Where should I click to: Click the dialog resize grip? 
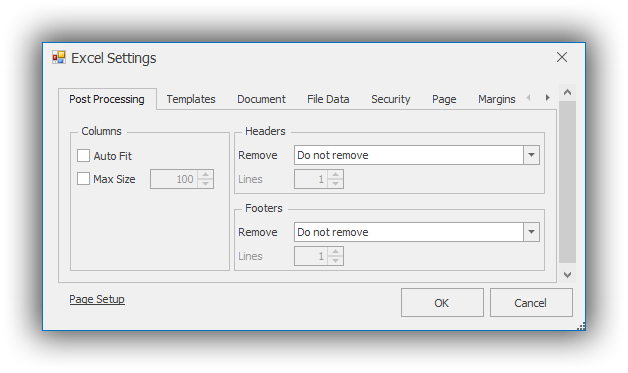[x=581, y=326]
